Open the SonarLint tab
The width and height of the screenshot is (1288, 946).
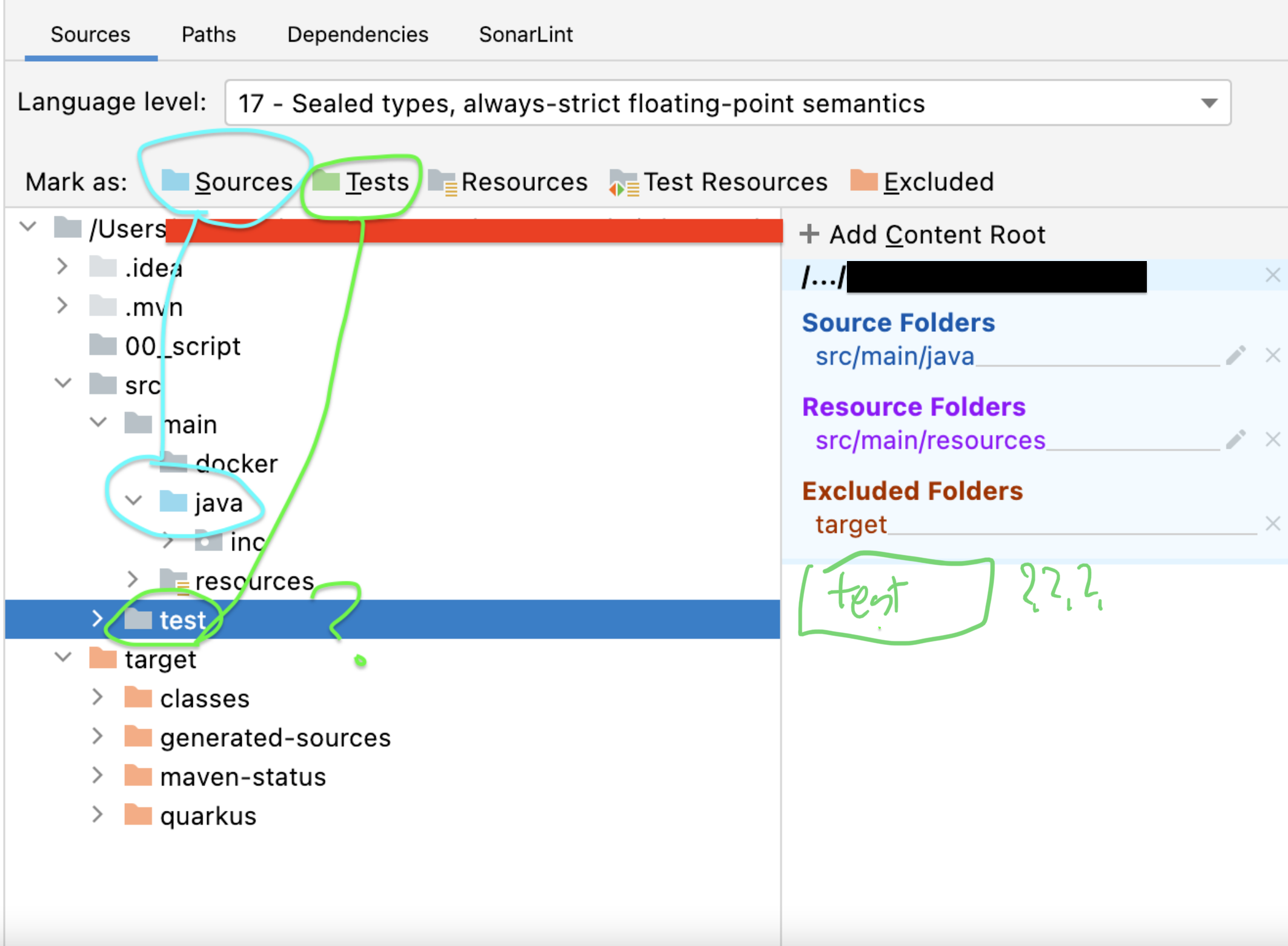point(525,35)
